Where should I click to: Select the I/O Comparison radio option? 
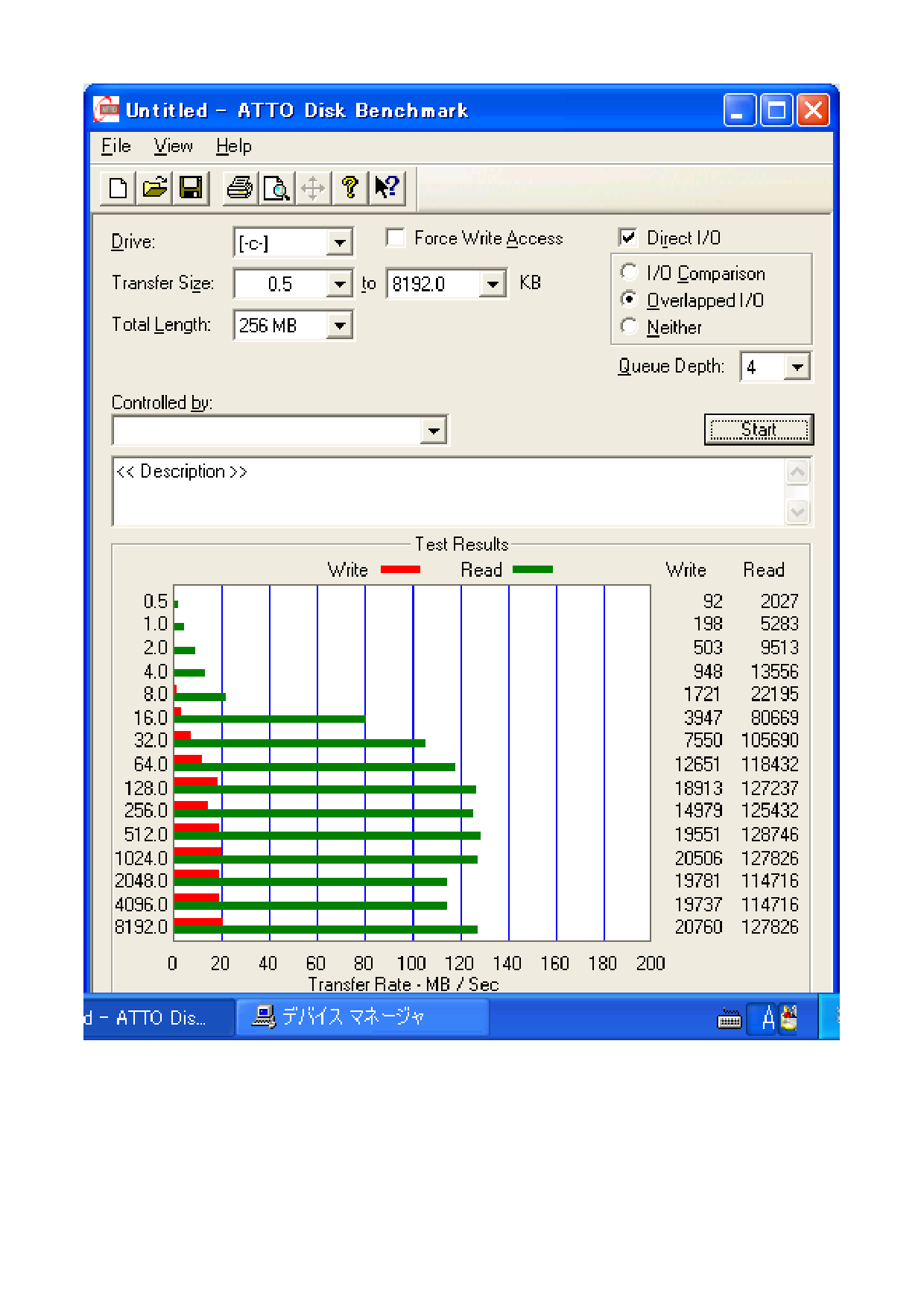[x=630, y=273]
